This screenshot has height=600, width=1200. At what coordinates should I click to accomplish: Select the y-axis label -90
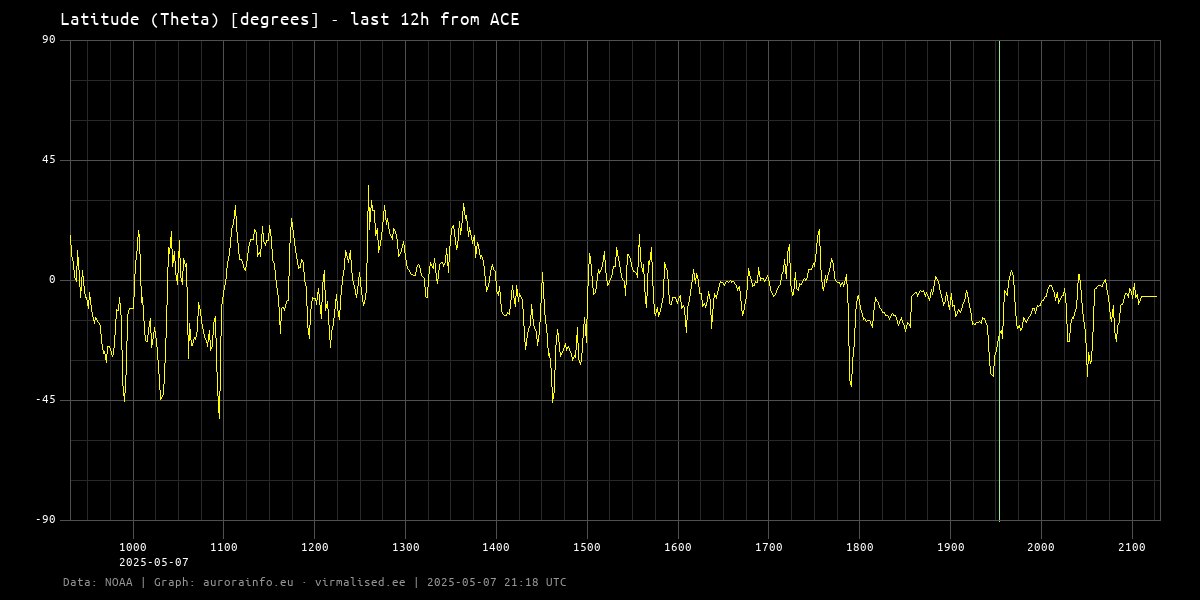click(x=46, y=520)
